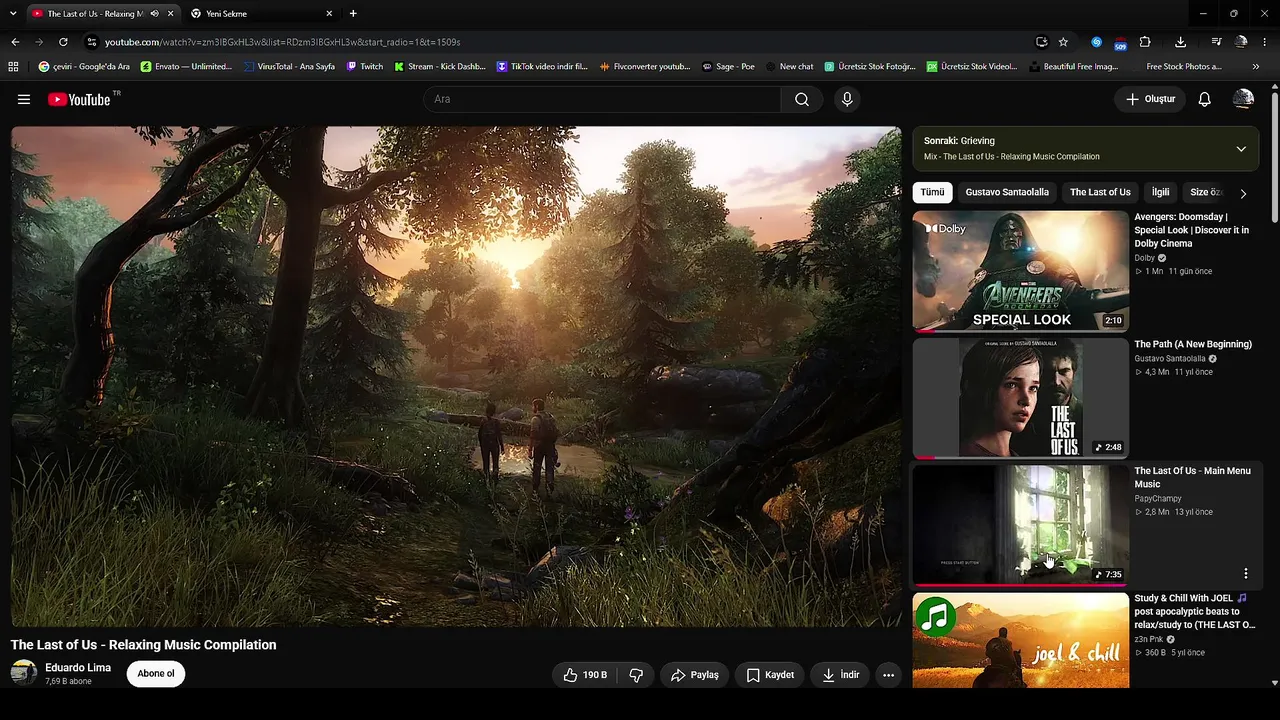Click inside the Ara search field

click(x=602, y=99)
